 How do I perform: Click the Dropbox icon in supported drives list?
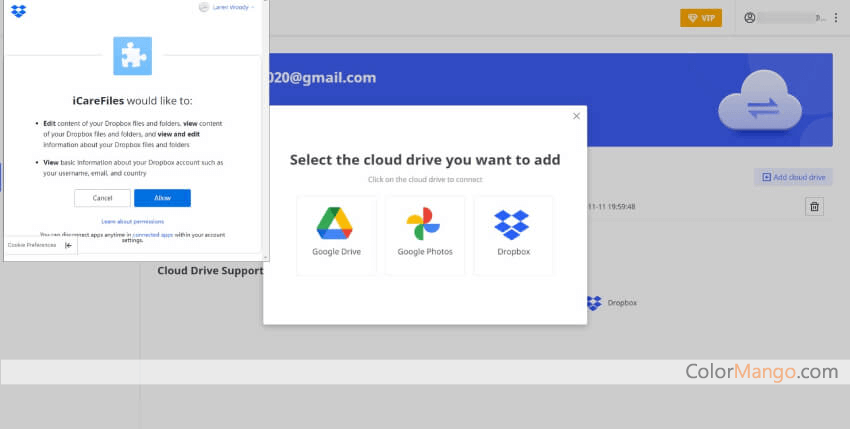594,302
